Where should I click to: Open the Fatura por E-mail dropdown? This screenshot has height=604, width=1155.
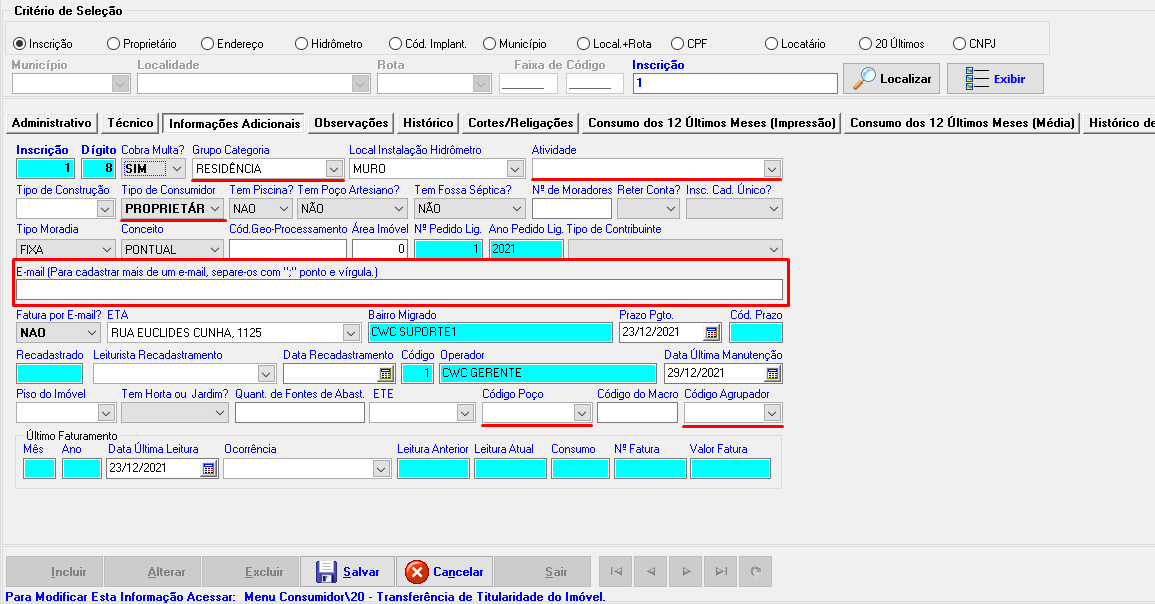(92, 333)
